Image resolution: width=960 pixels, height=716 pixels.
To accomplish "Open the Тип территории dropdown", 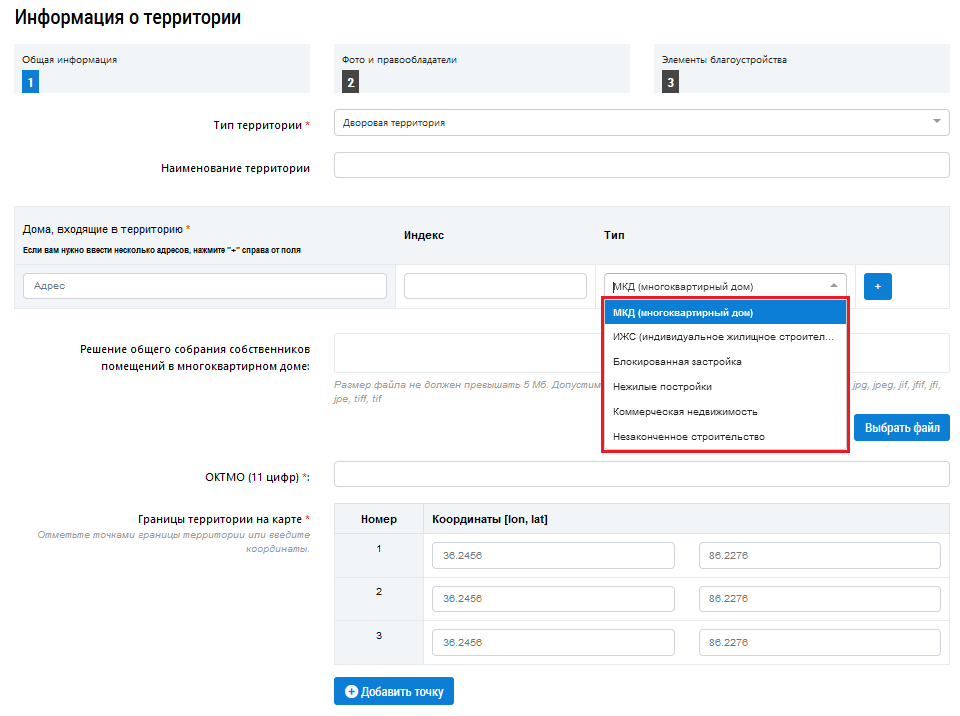I will [641, 123].
